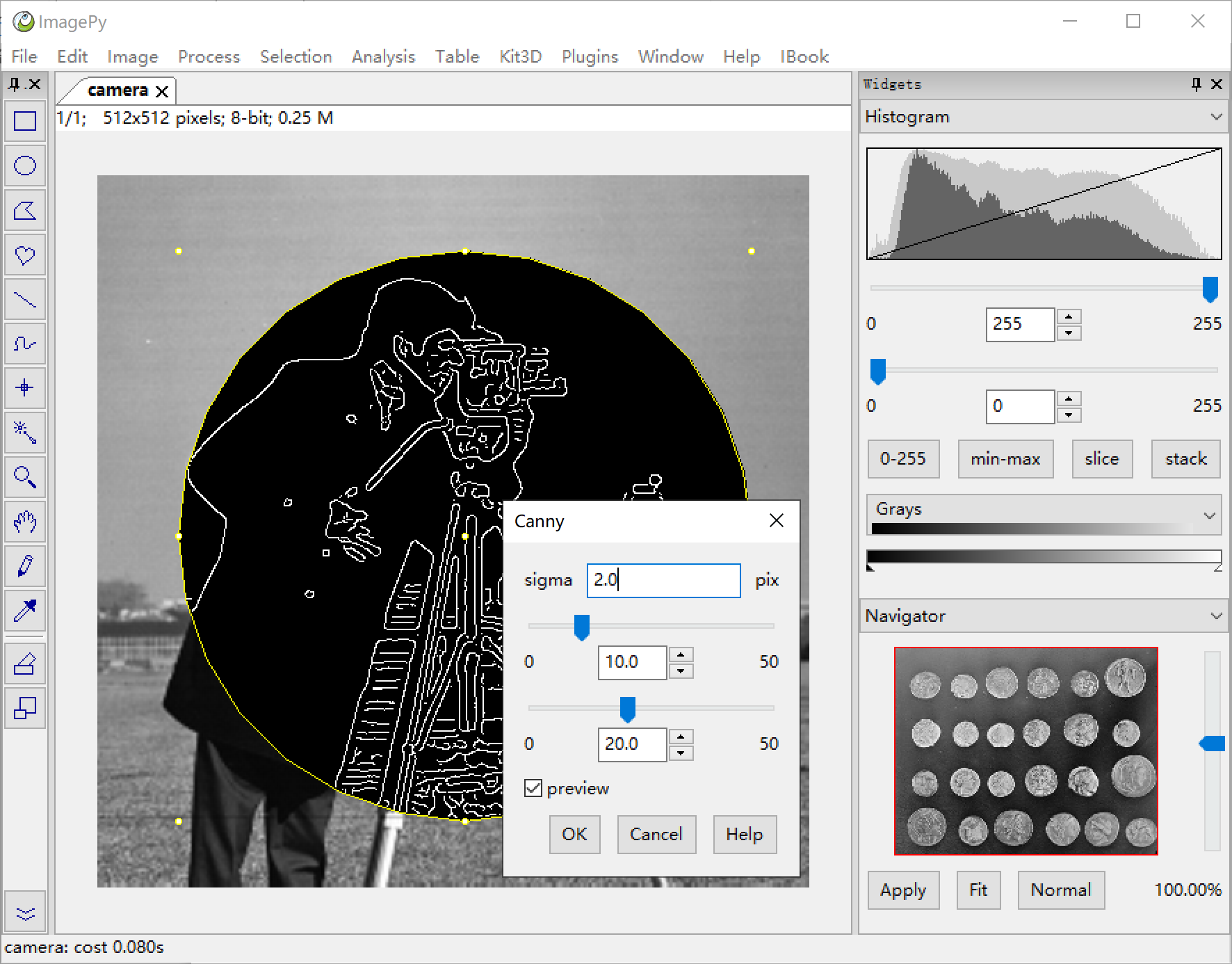Select the magnifier zoom tool
The image size is (1232, 964).
[x=25, y=477]
